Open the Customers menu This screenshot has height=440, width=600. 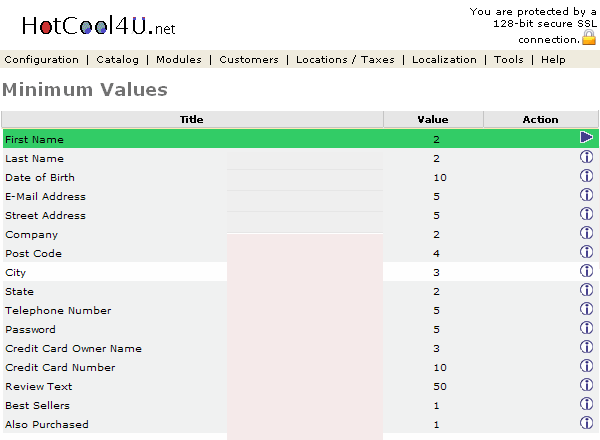pos(249,60)
